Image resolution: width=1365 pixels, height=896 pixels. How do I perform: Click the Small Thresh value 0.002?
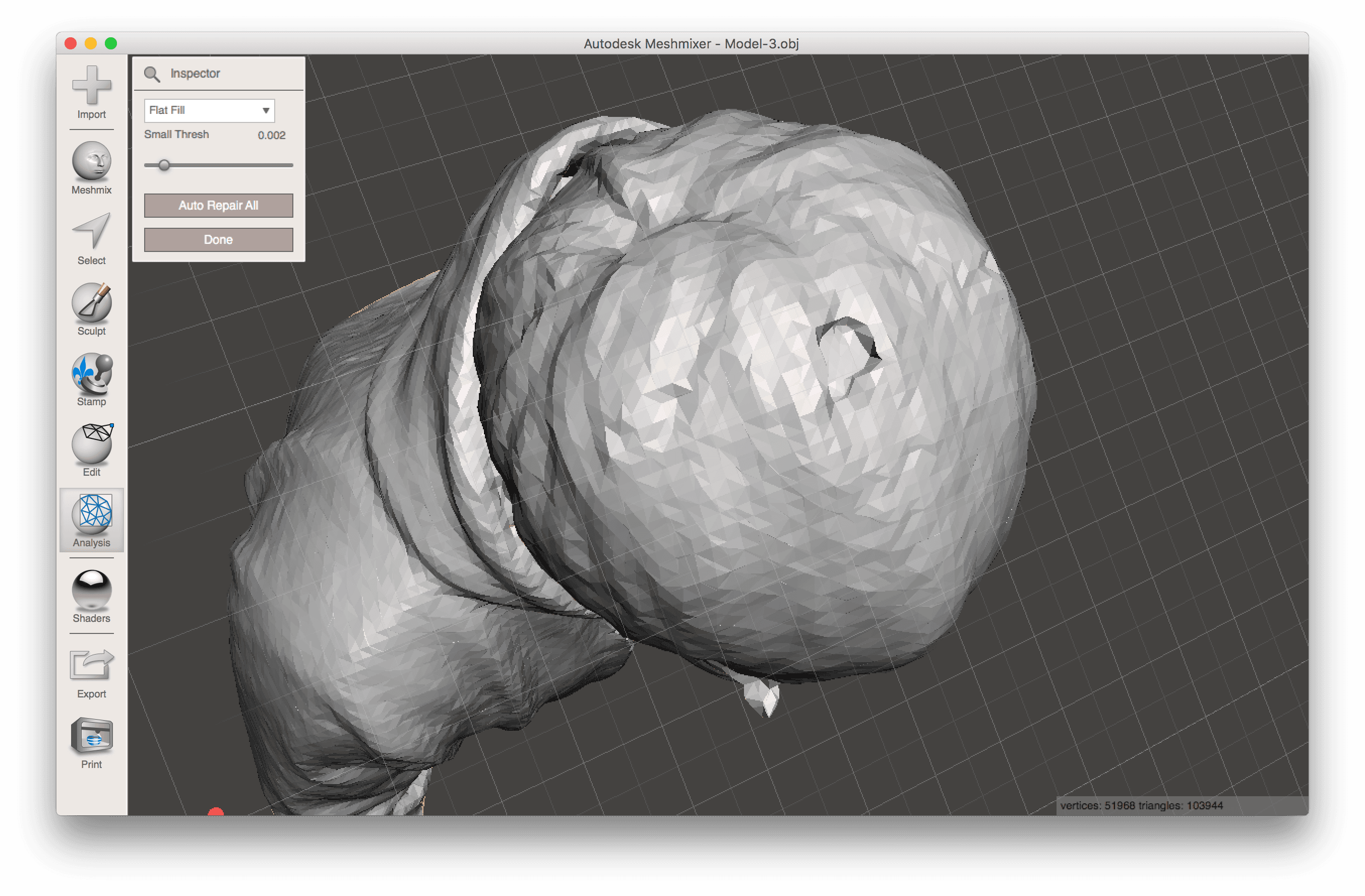[x=271, y=135]
